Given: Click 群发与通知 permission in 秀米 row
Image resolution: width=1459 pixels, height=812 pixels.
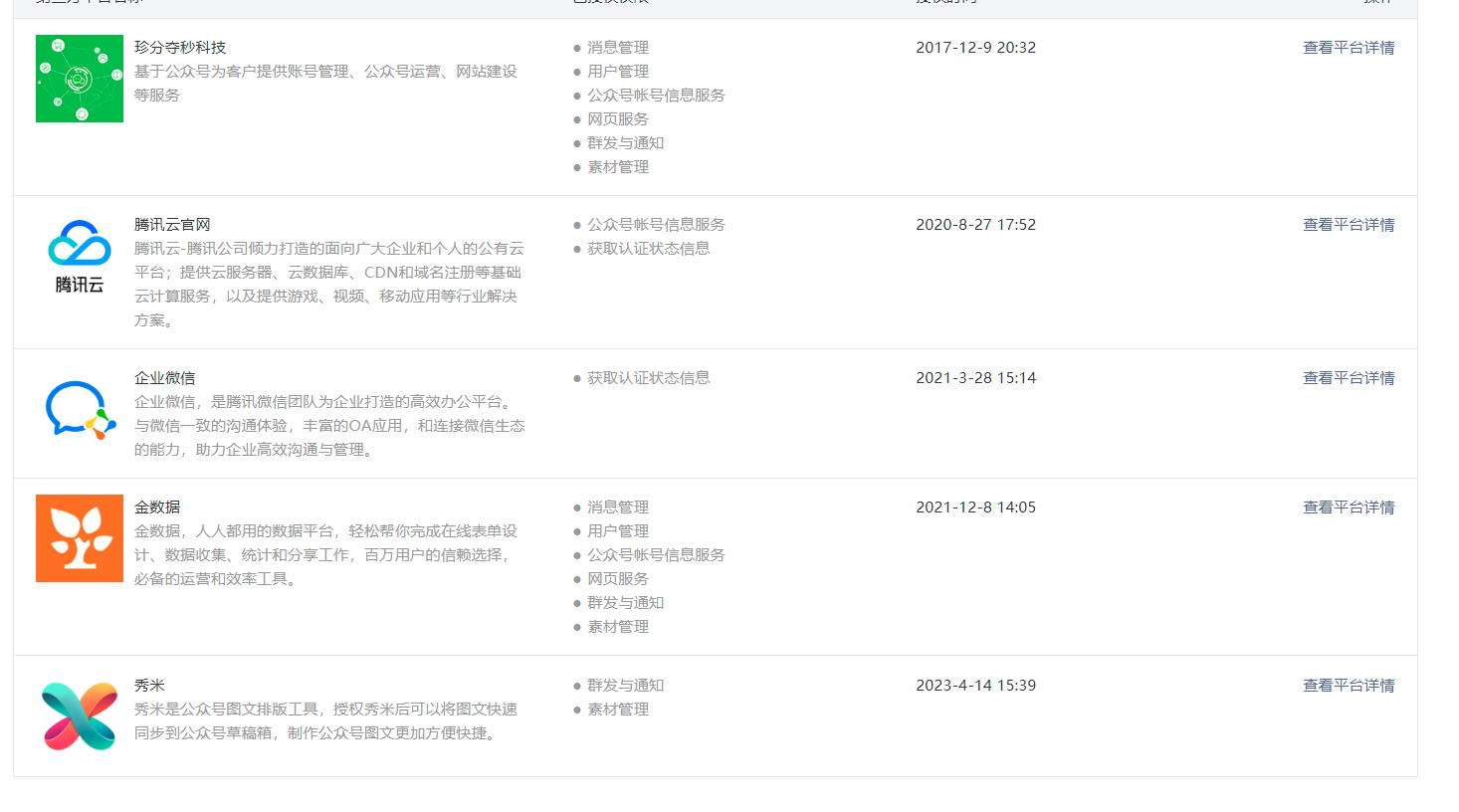Looking at the screenshot, I should (x=625, y=686).
